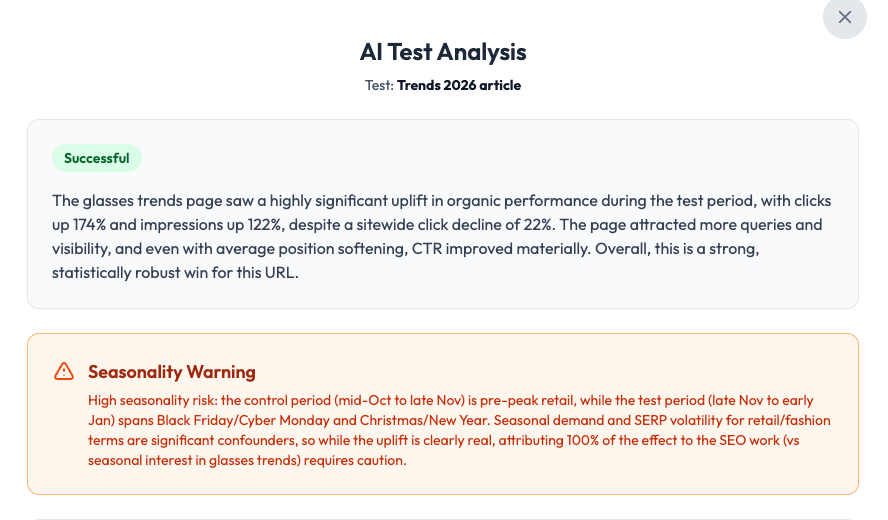
Task: Close the AI Test Analysis dialog
Action: coord(845,17)
